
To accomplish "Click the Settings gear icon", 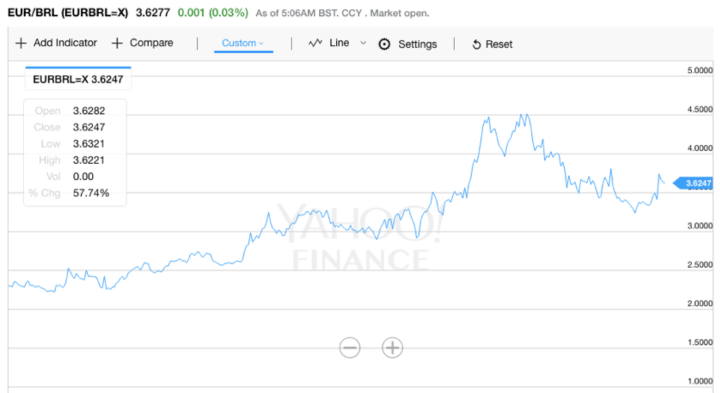I will click(384, 44).
